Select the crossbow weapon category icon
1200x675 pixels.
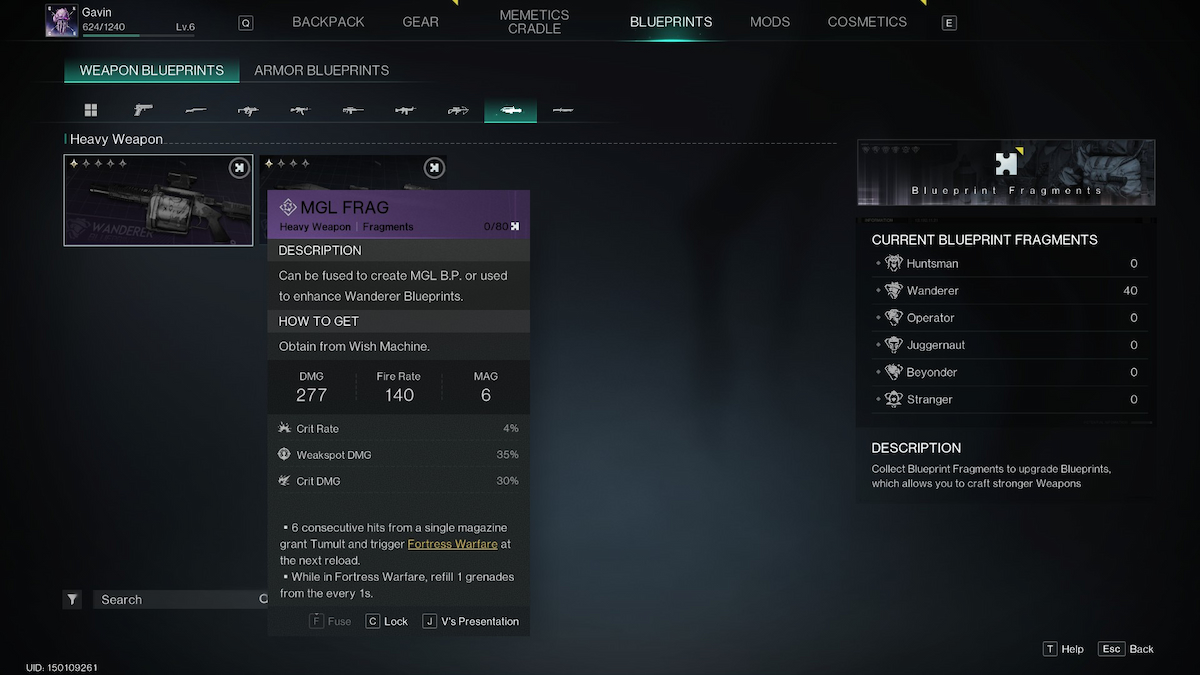pyautogui.click(x=458, y=110)
